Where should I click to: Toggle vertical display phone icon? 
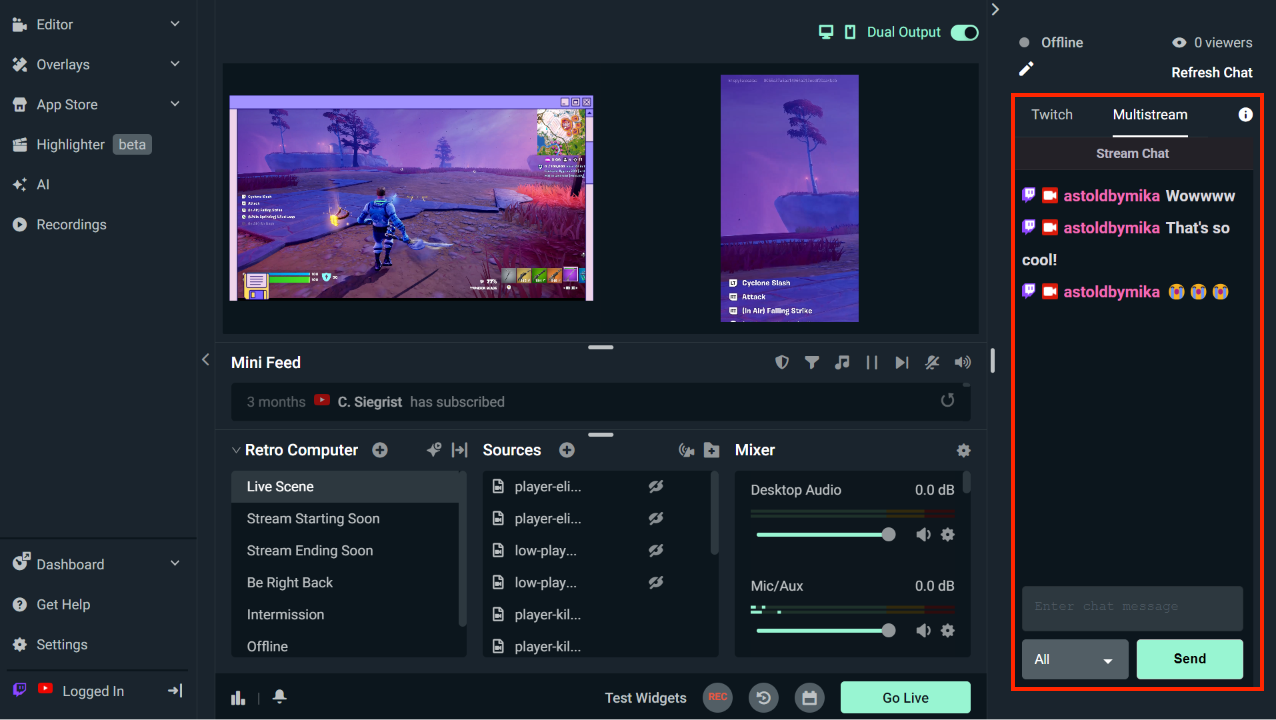coord(850,32)
